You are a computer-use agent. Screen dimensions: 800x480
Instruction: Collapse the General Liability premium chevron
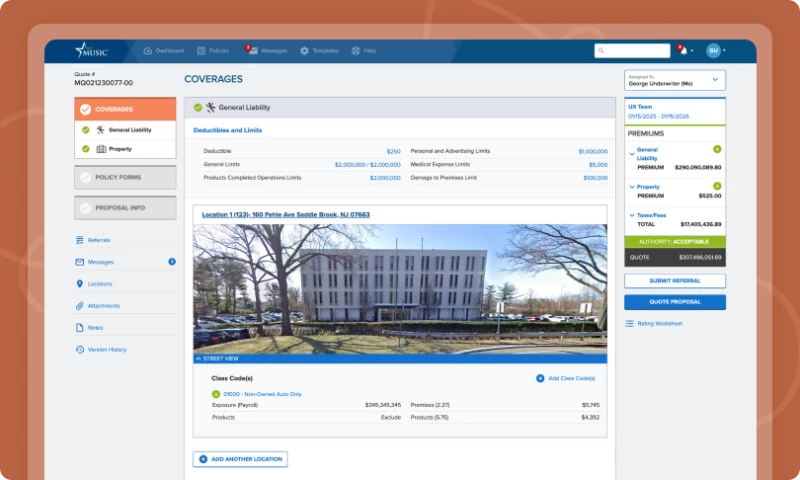632,154
